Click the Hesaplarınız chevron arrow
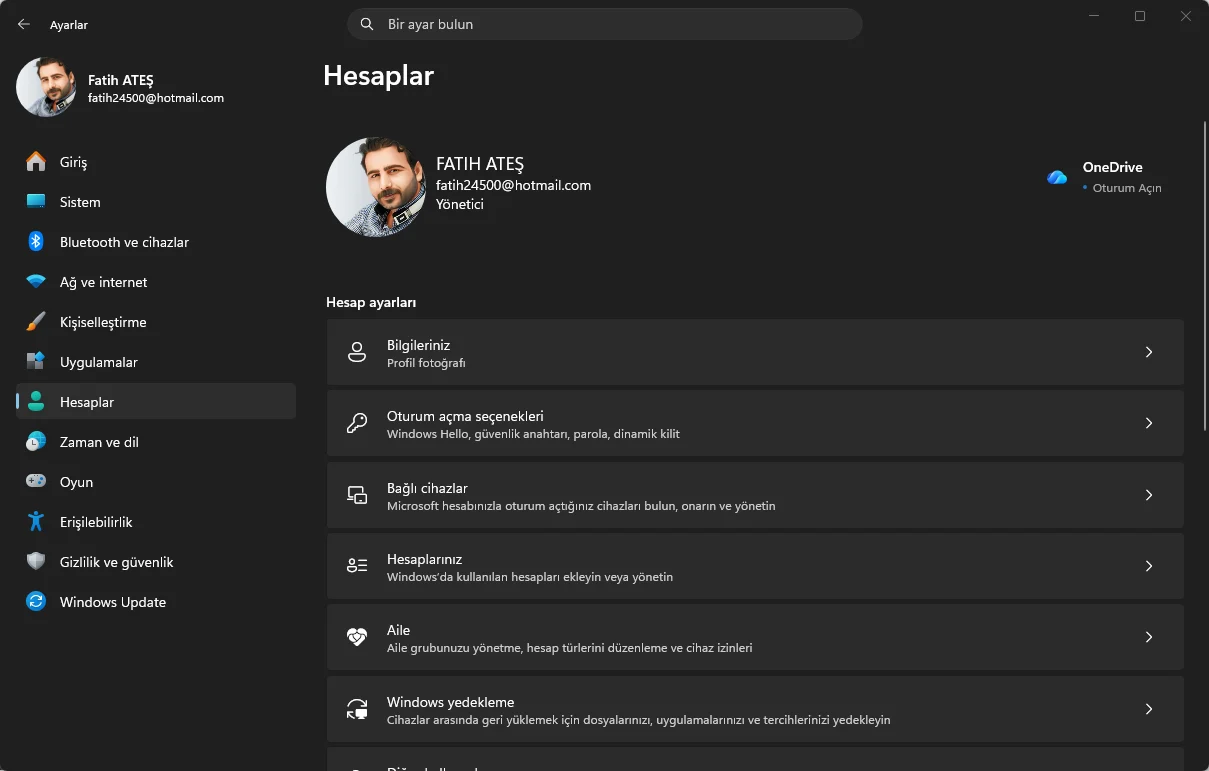Viewport: 1209px width, 771px height. pos(1149,565)
